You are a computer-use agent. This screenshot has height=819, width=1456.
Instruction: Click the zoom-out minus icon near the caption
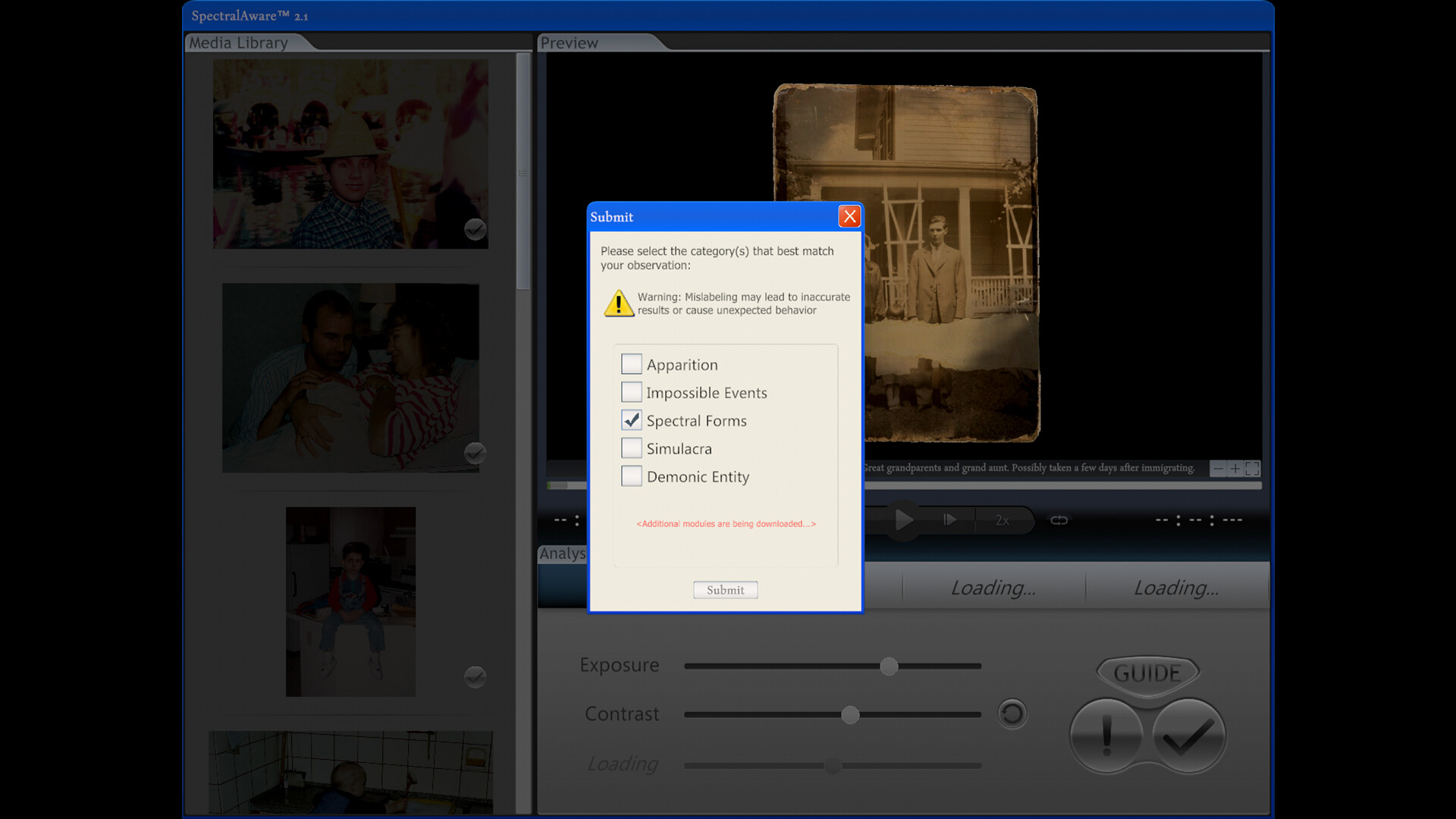coord(1217,469)
